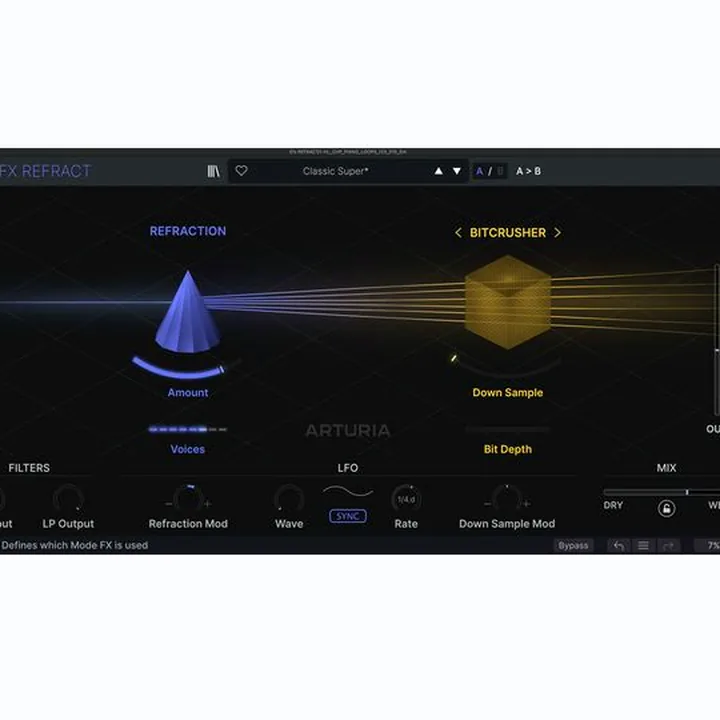Favorite the preset with the heart icon
This screenshot has height=720, width=720.
coord(241,171)
